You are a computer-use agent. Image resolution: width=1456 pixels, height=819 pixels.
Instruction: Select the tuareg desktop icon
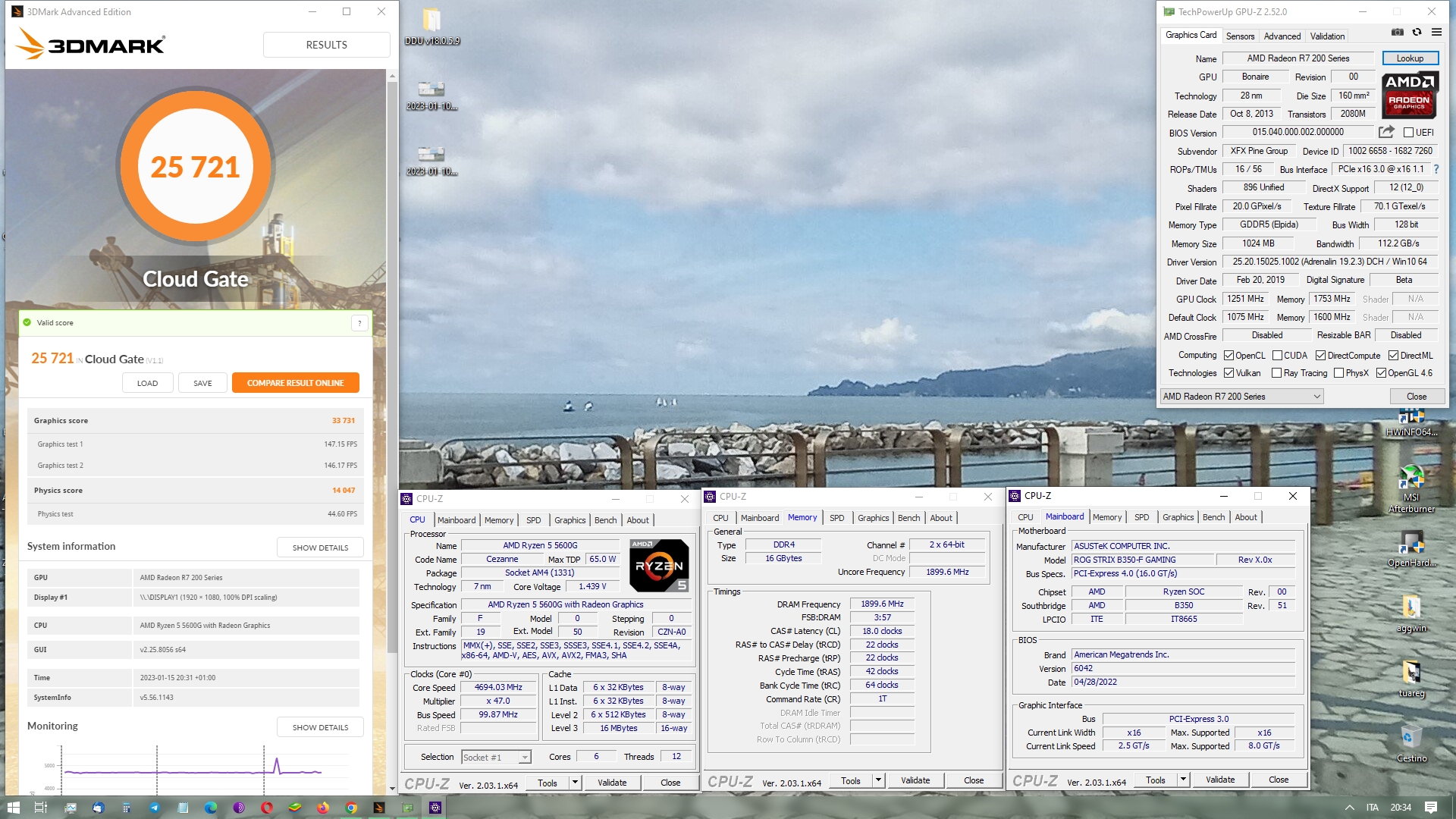pyautogui.click(x=1411, y=679)
